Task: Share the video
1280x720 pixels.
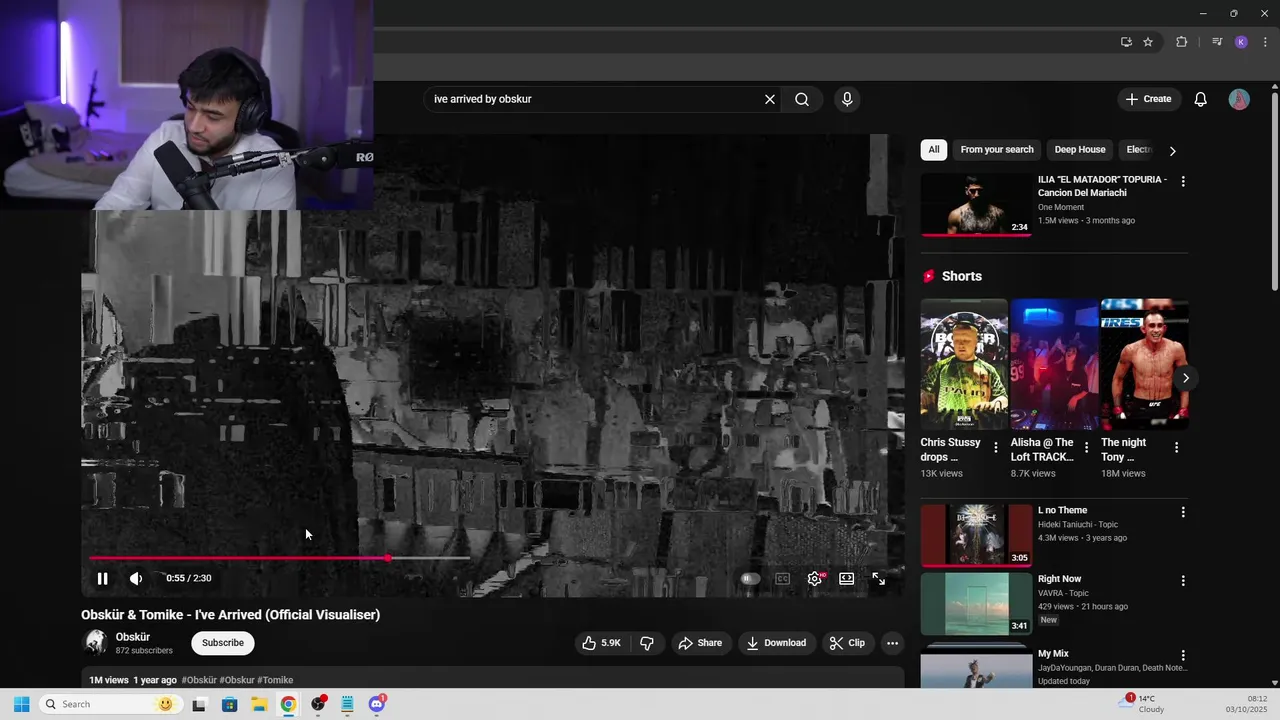Action: pyautogui.click(x=700, y=643)
